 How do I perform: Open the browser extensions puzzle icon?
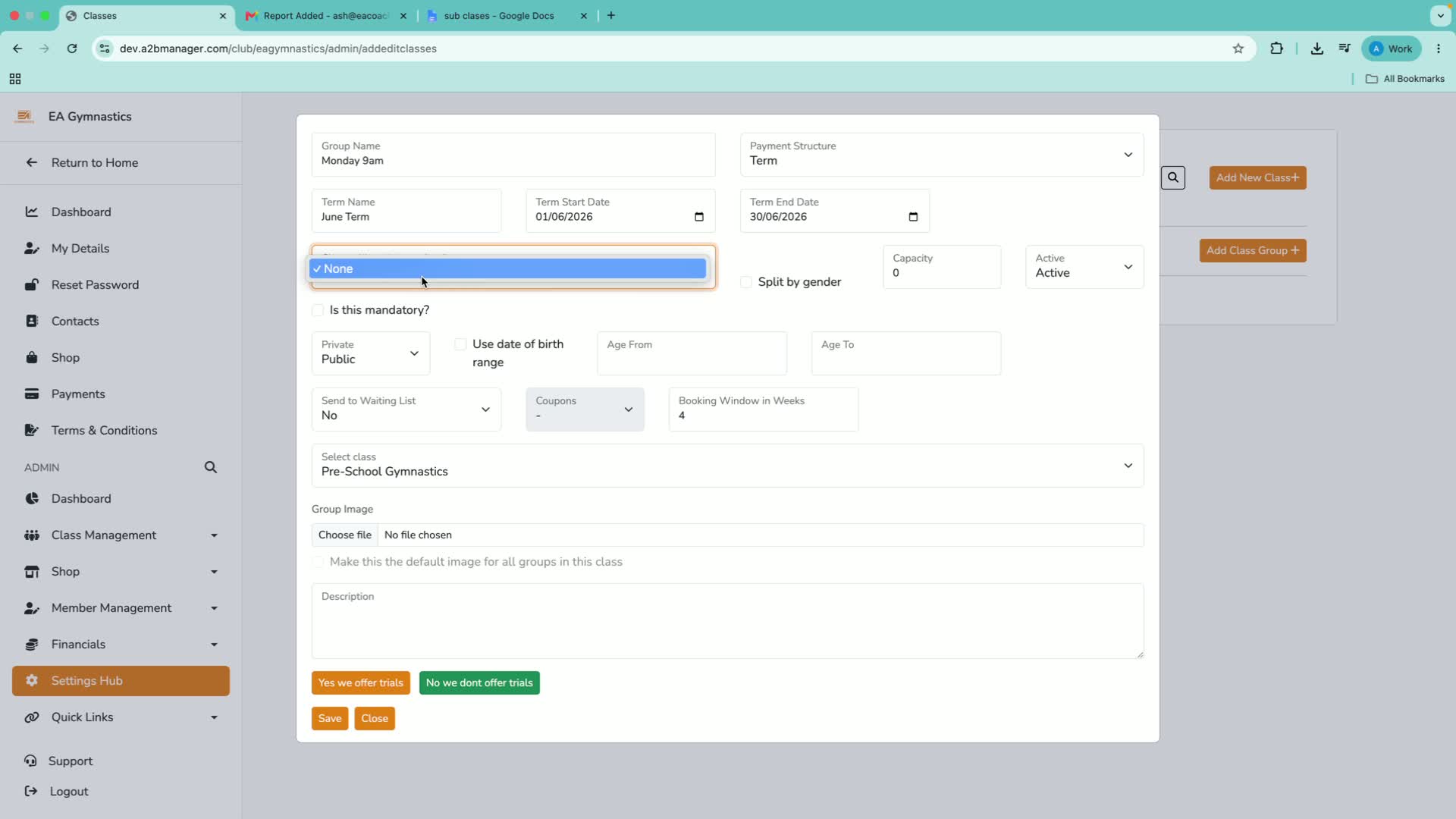point(1277,49)
